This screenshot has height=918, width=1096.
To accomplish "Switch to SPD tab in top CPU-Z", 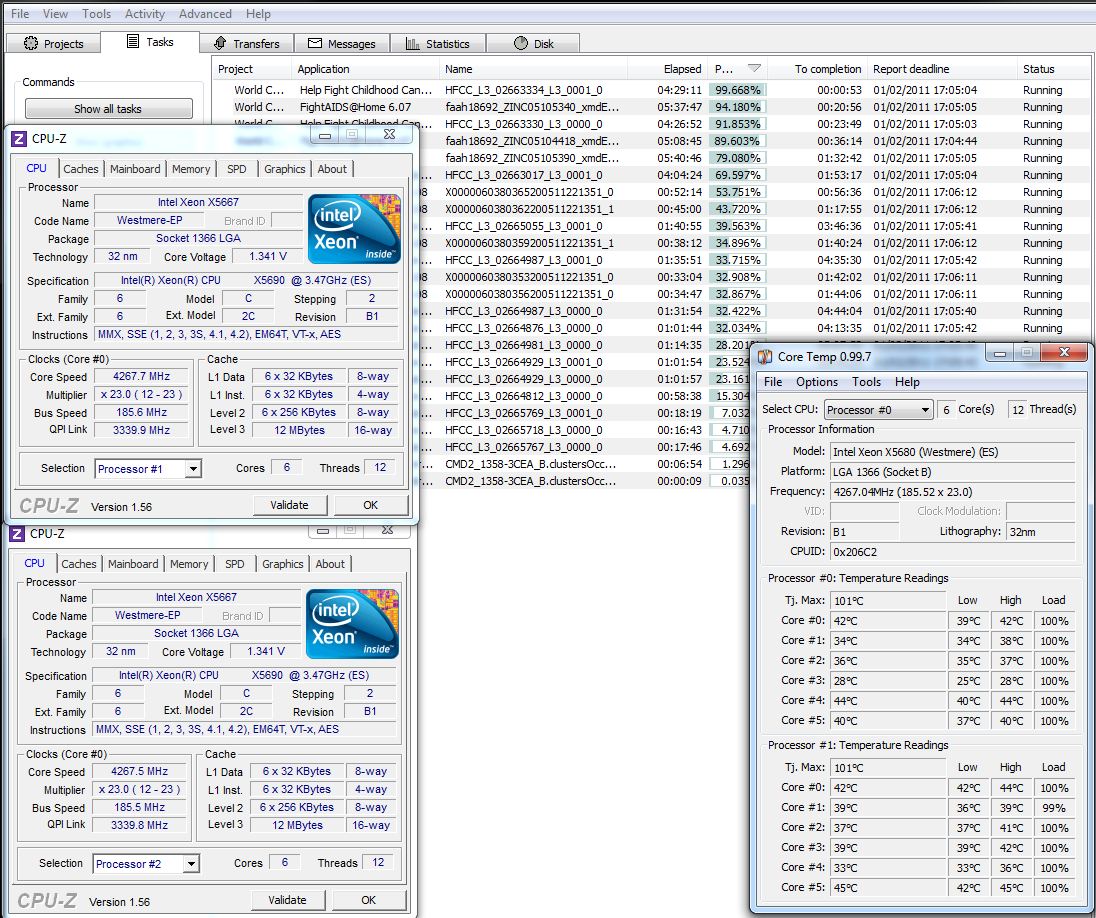I will point(236,168).
